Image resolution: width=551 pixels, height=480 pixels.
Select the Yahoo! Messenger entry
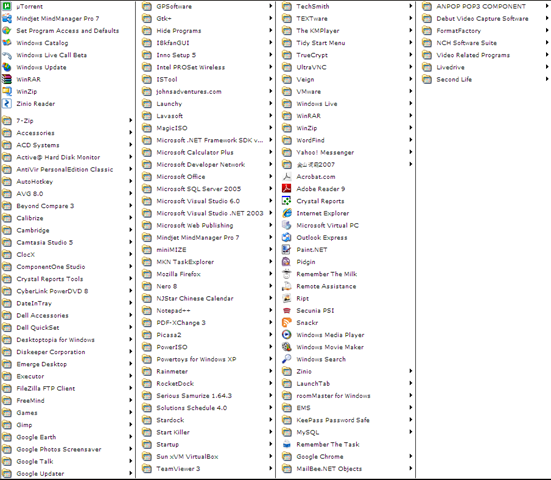[x=348, y=152]
